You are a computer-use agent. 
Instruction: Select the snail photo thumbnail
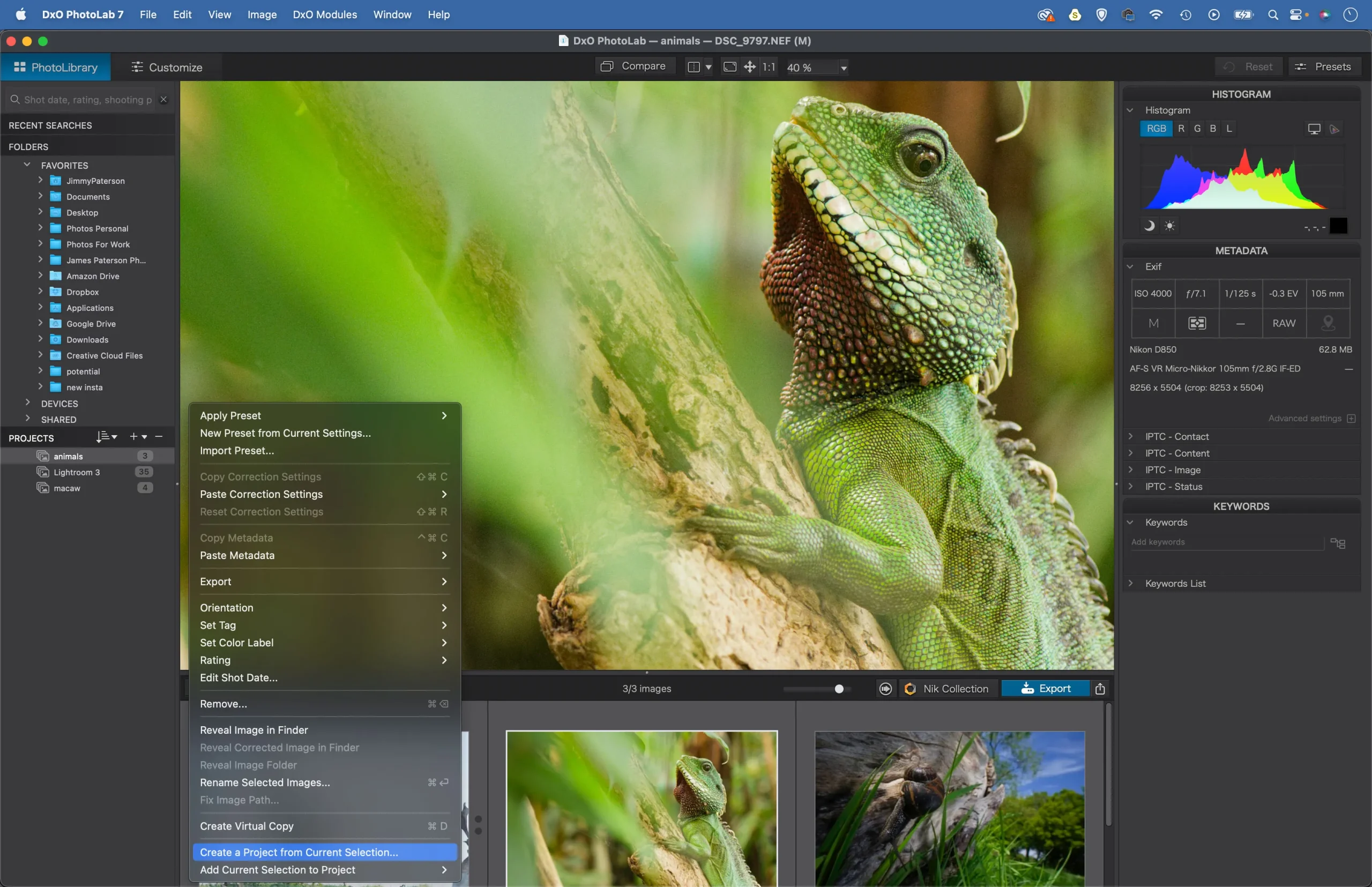pos(950,809)
